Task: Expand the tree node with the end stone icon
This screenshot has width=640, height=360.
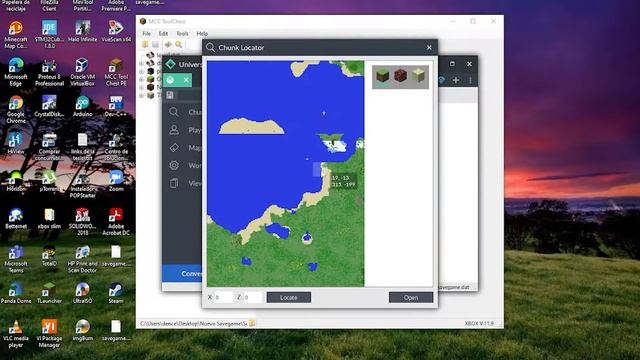Action: click(142, 95)
